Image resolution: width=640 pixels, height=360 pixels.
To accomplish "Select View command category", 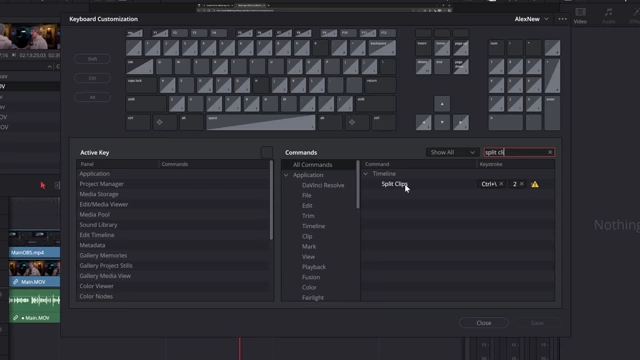I will click(x=308, y=257).
